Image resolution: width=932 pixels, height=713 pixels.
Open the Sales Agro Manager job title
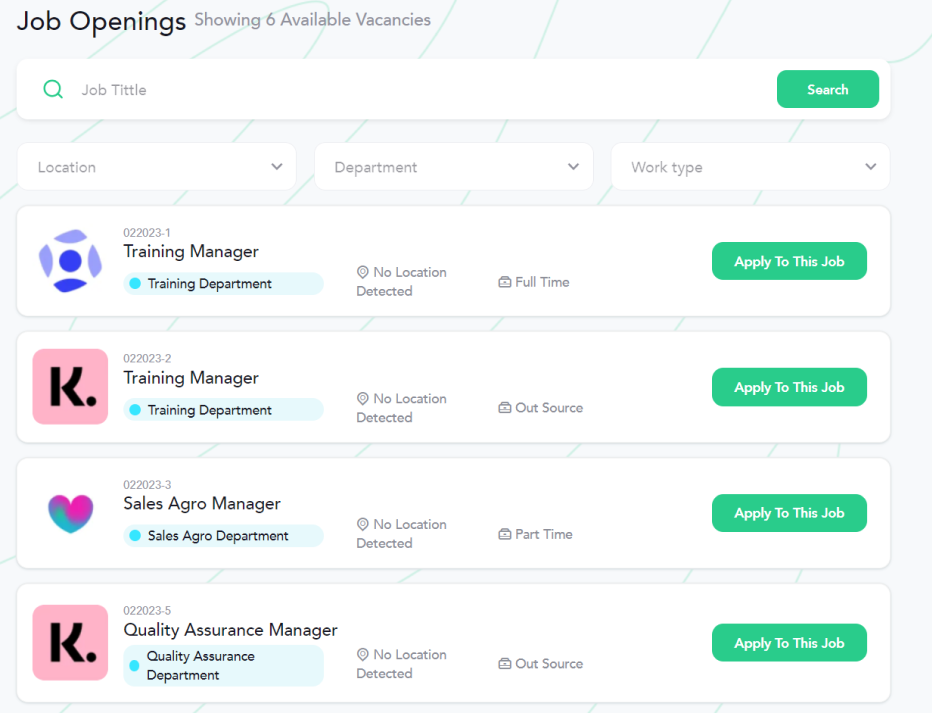pyautogui.click(x=201, y=504)
